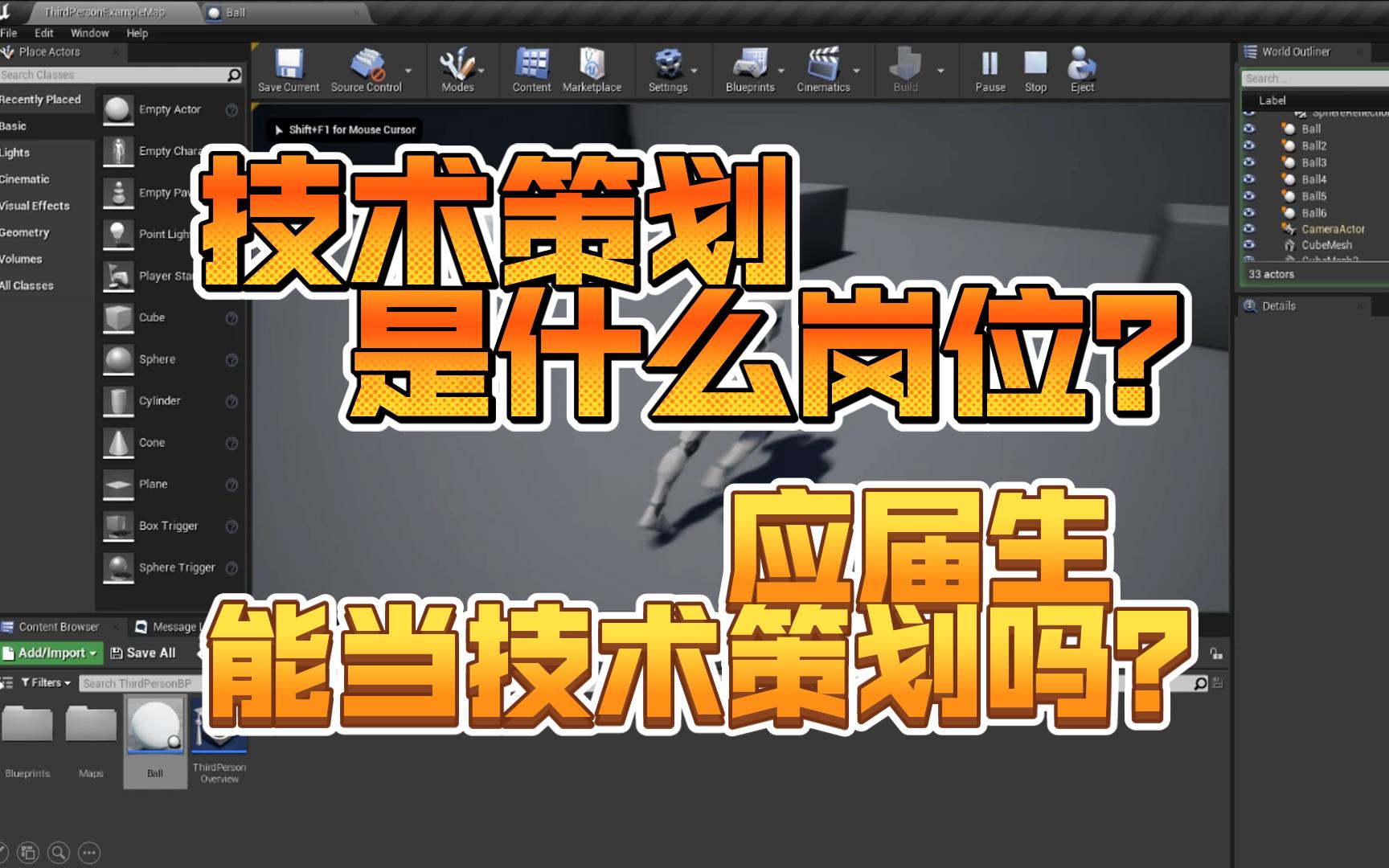Open help for the Empty Actor entry

pos(231,110)
